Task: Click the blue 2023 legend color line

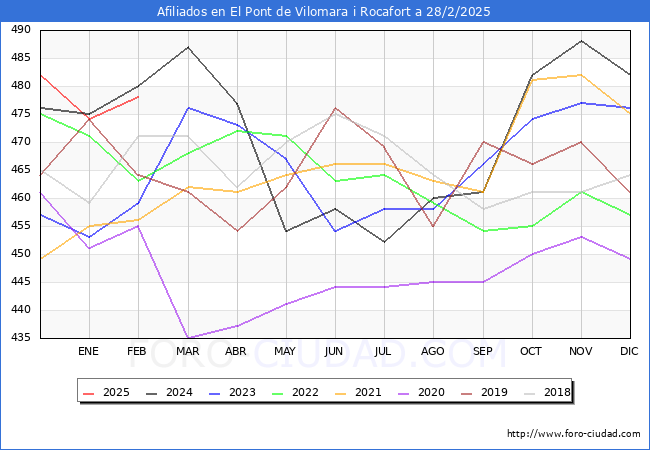Action: click(x=215, y=393)
